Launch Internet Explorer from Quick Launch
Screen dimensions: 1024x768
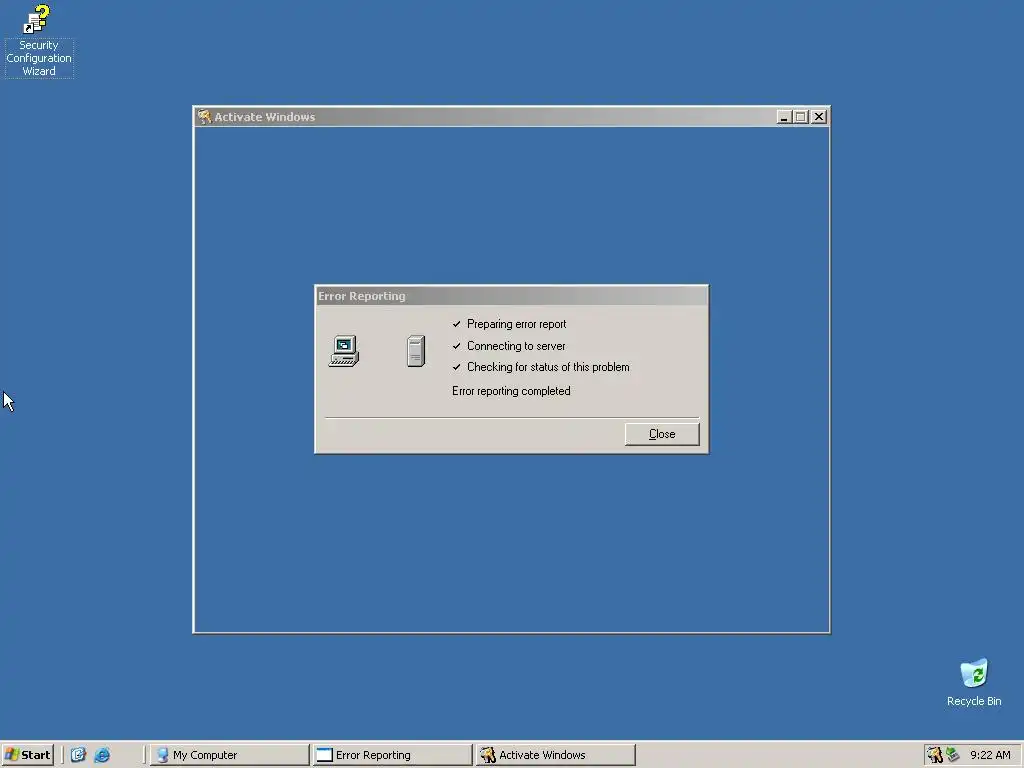pos(102,755)
